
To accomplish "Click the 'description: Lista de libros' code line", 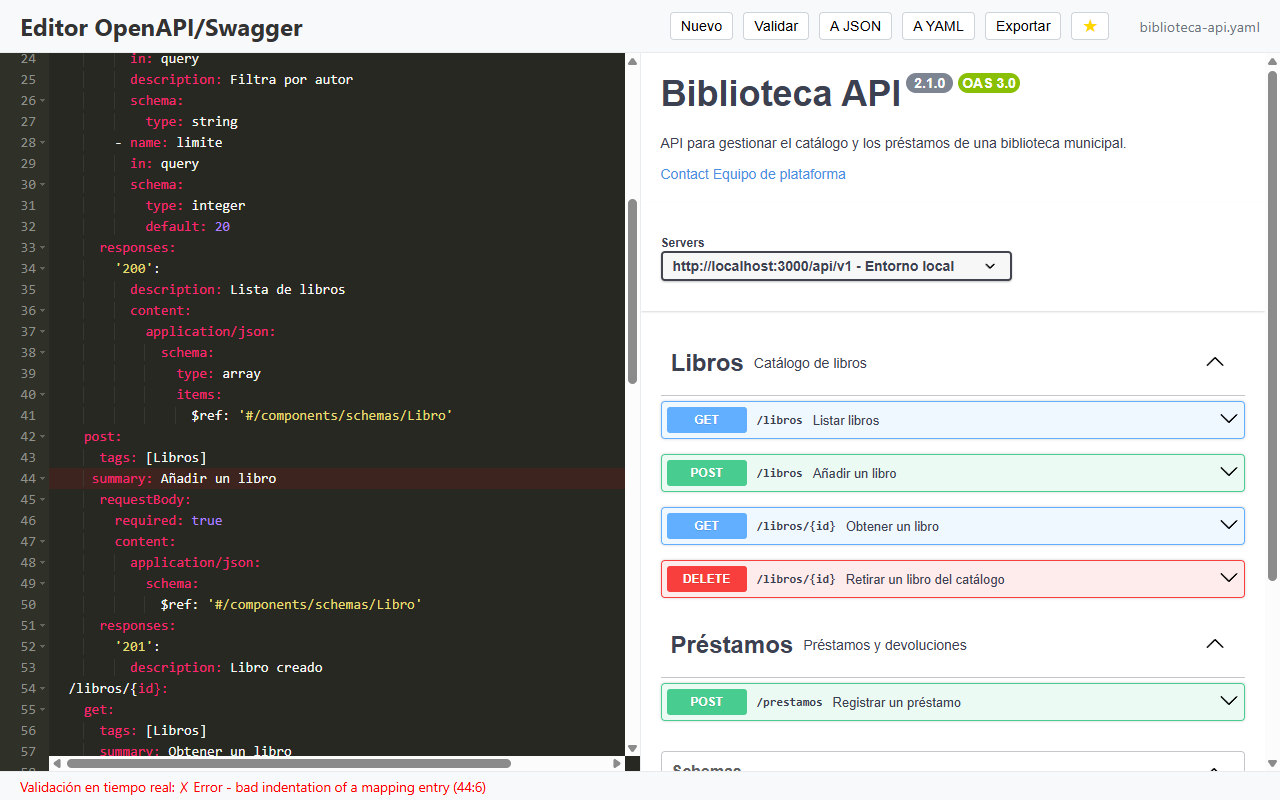I will point(237,289).
